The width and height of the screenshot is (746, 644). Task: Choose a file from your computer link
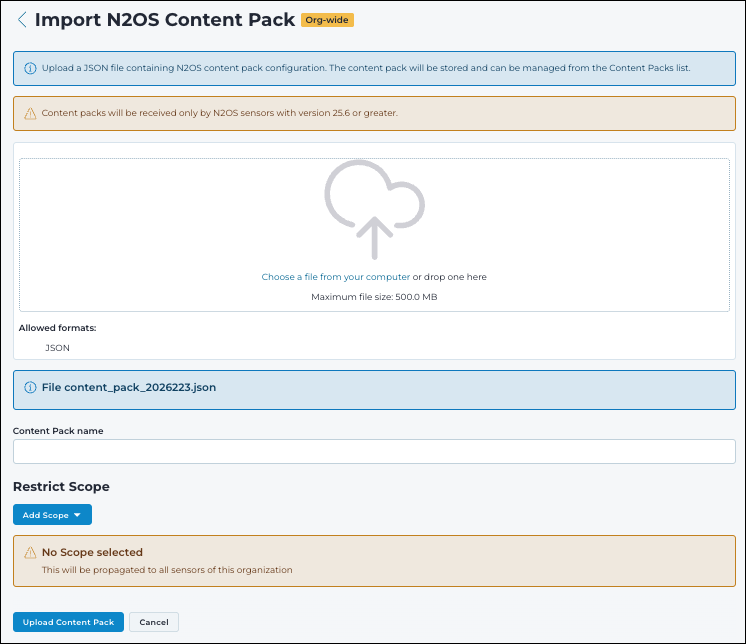click(x=335, y=277)
